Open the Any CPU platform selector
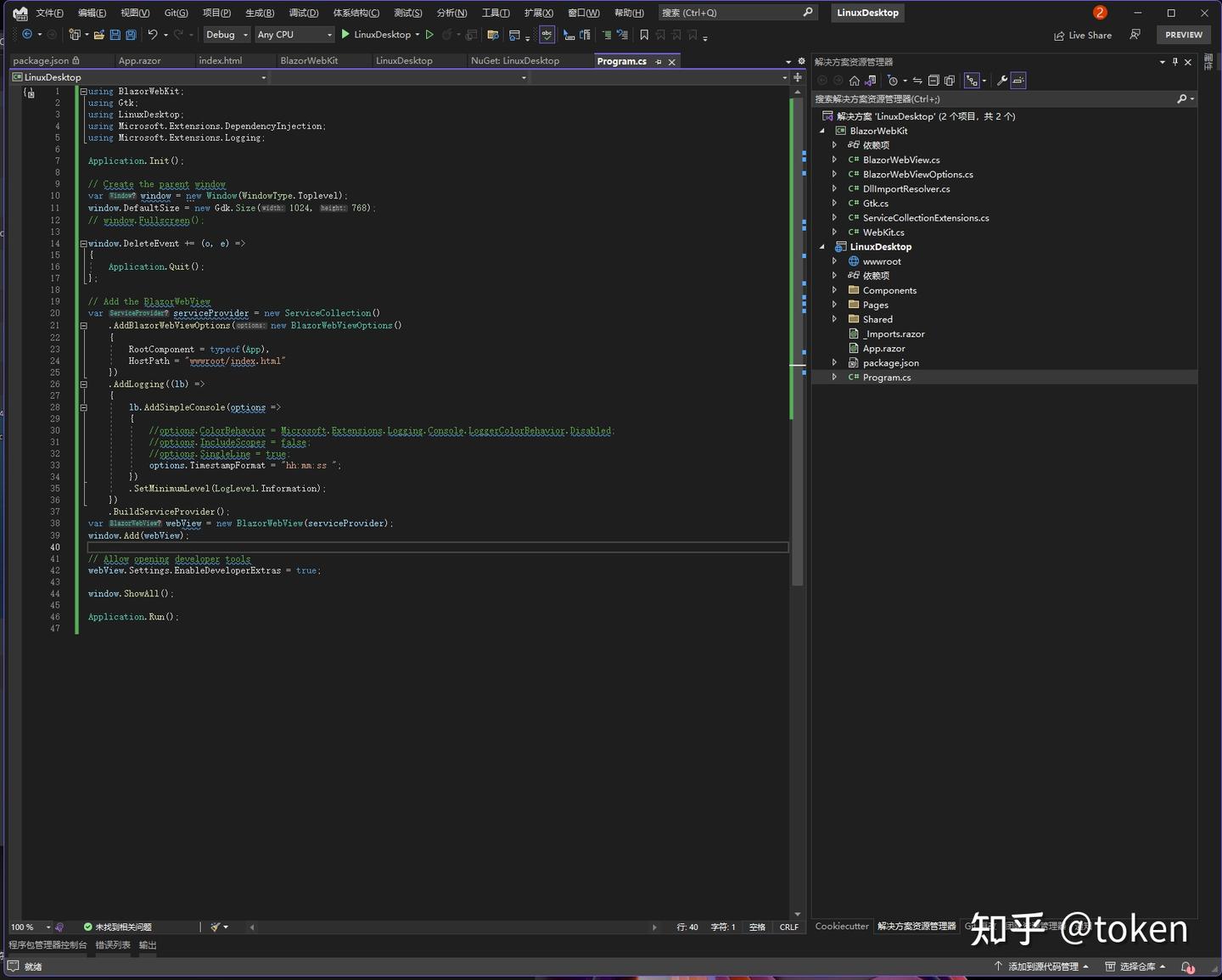This screenshot has height=980, width=1222. 293,35
